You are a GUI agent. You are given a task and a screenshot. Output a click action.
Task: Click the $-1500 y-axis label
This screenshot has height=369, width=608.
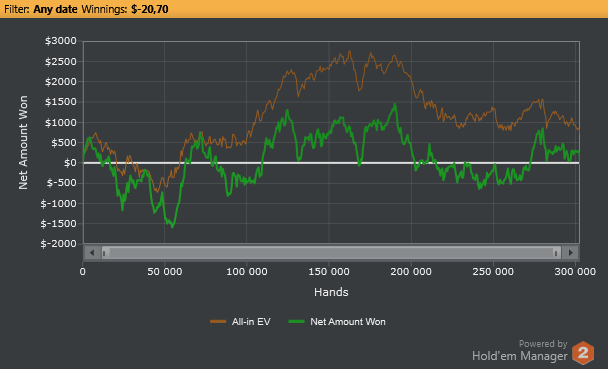[59, 223]
